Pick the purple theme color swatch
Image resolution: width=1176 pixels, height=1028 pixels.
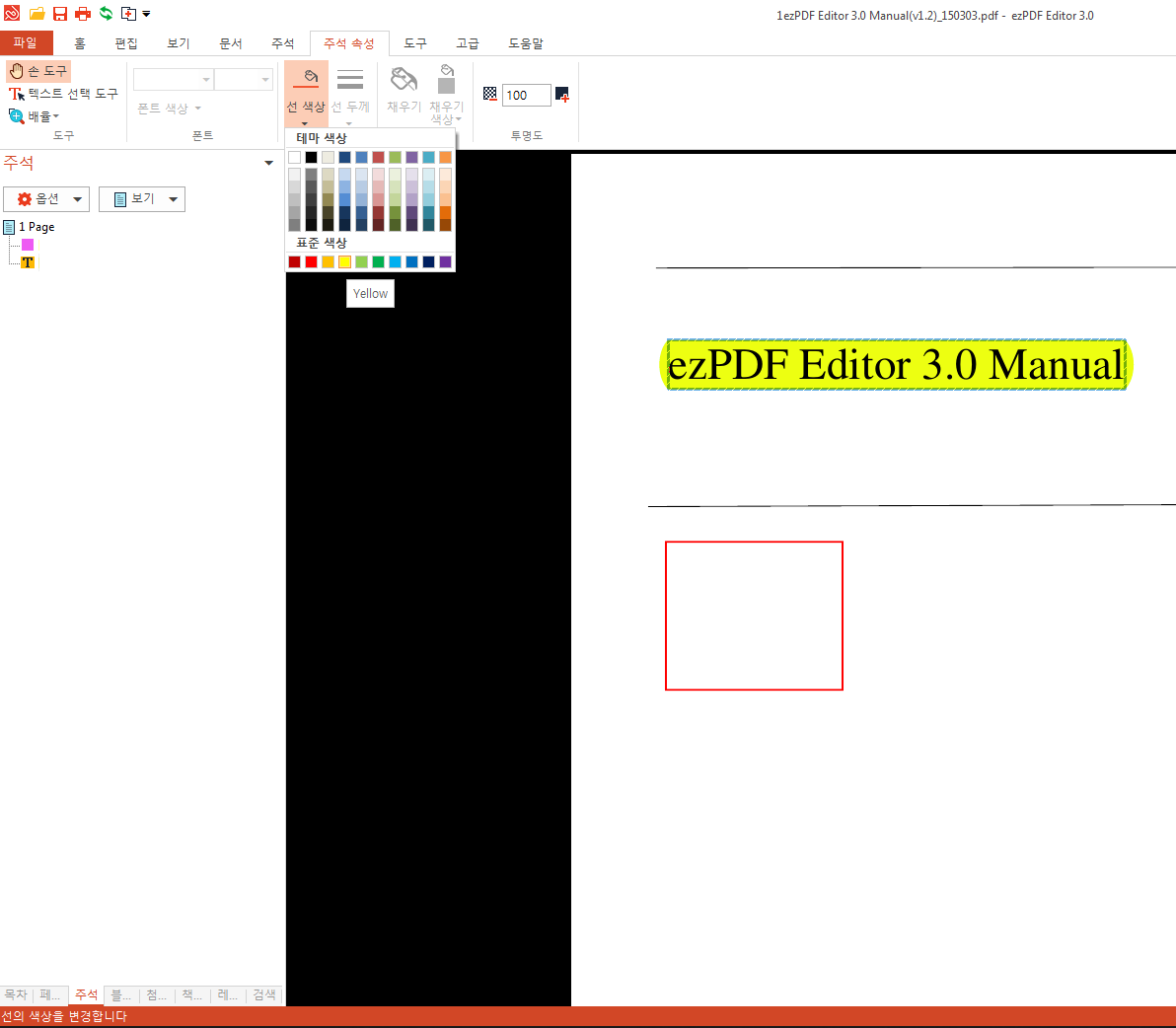[411, 158]
